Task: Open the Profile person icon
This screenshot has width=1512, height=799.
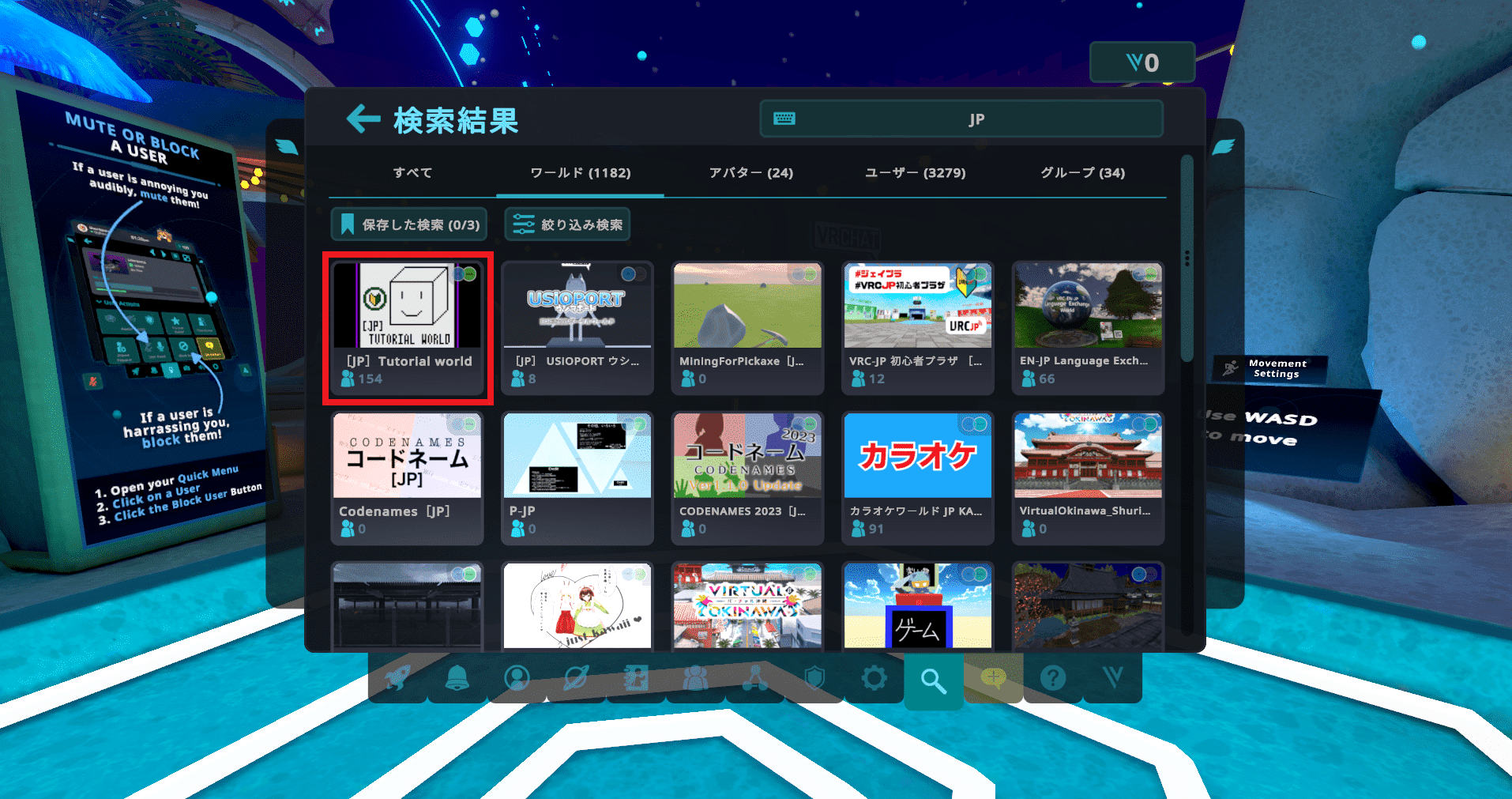Action: (x=517, y=678)
